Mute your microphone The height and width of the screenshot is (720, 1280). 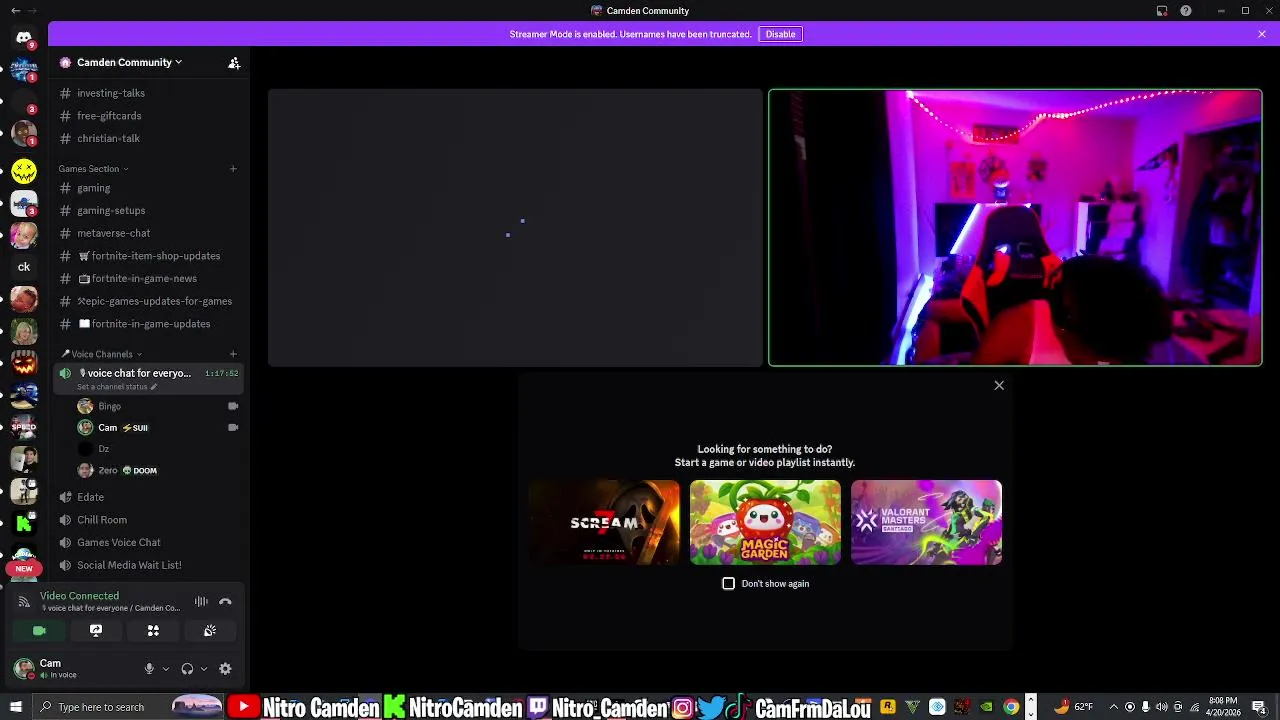149,669
